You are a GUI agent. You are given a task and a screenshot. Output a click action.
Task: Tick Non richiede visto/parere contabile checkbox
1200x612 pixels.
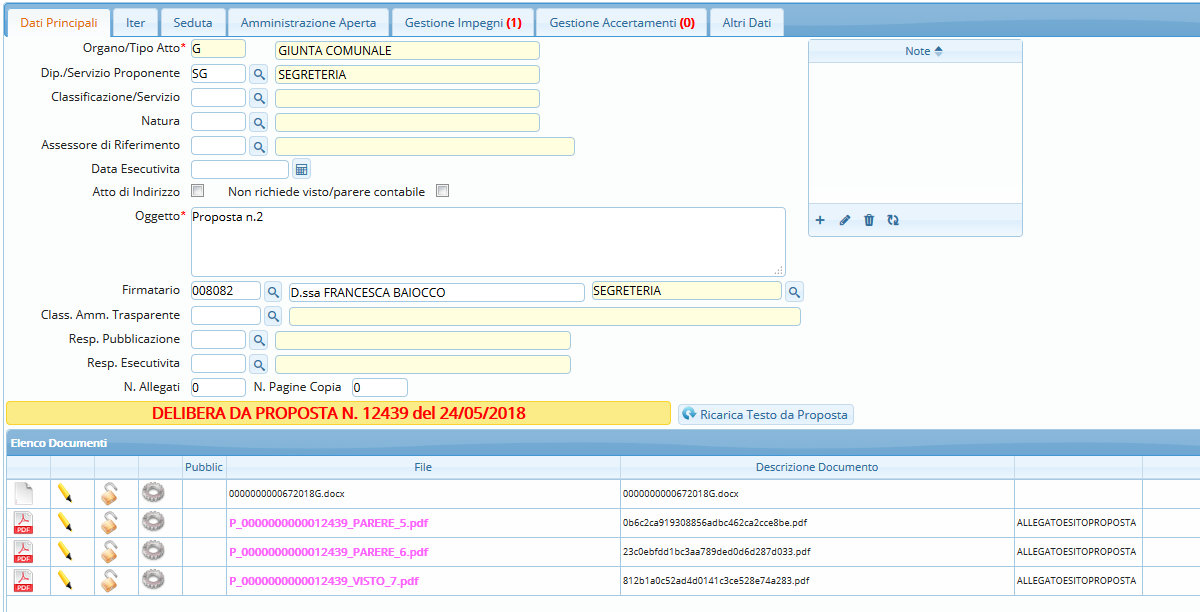[442, 191]
